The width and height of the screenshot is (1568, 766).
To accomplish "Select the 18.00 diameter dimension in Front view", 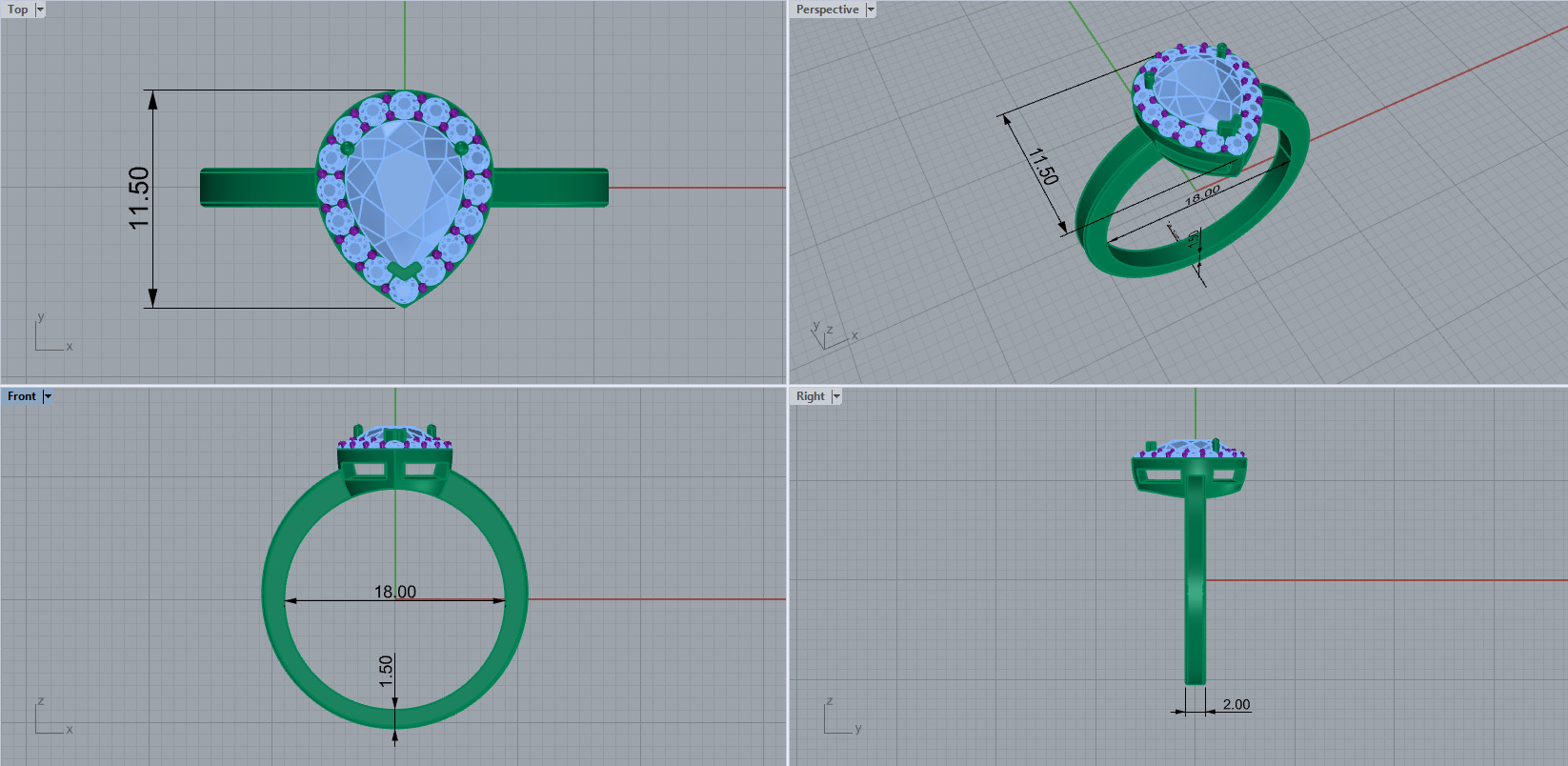I will (394, 592).
